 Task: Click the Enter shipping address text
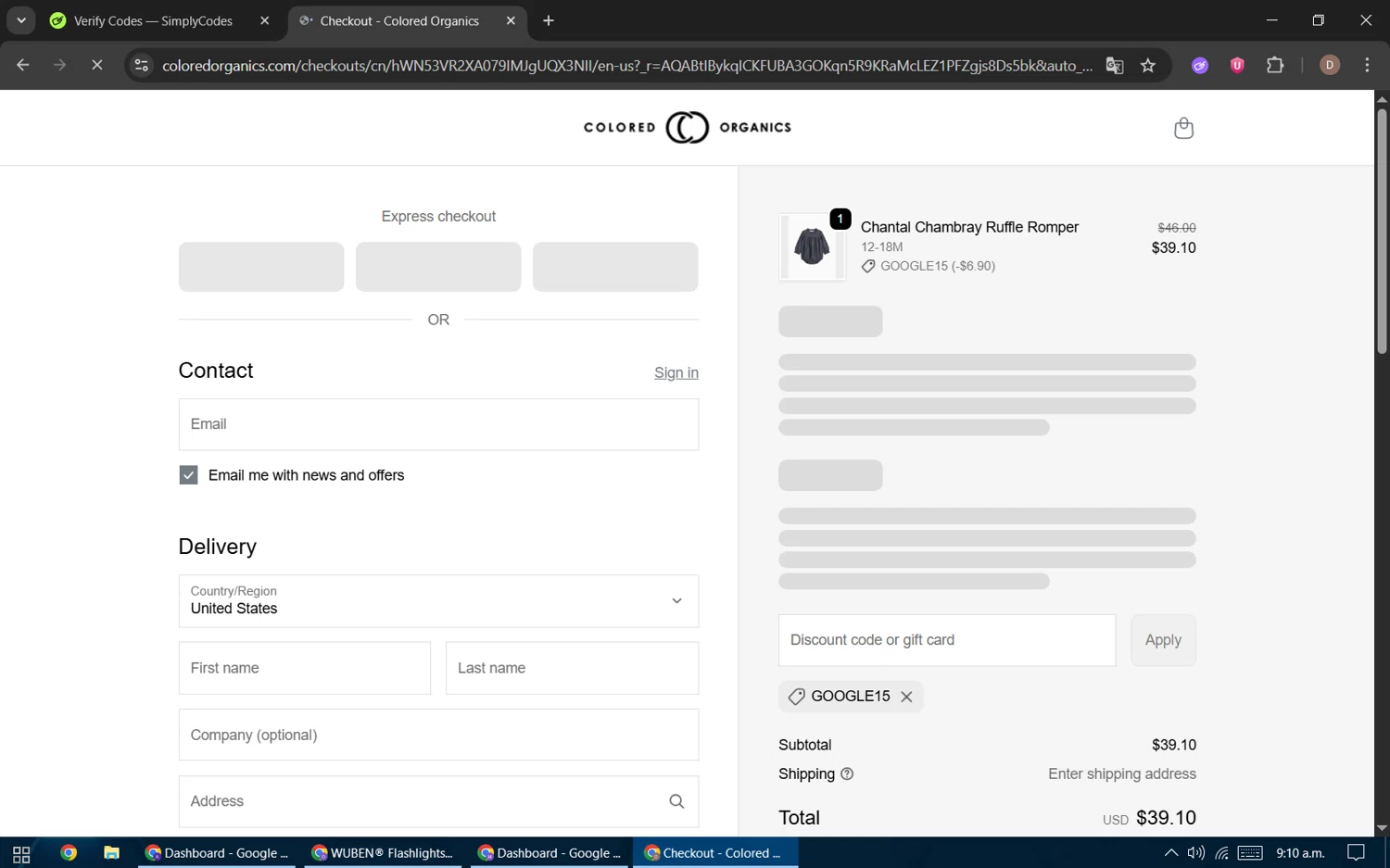(x=1122, y=774)
